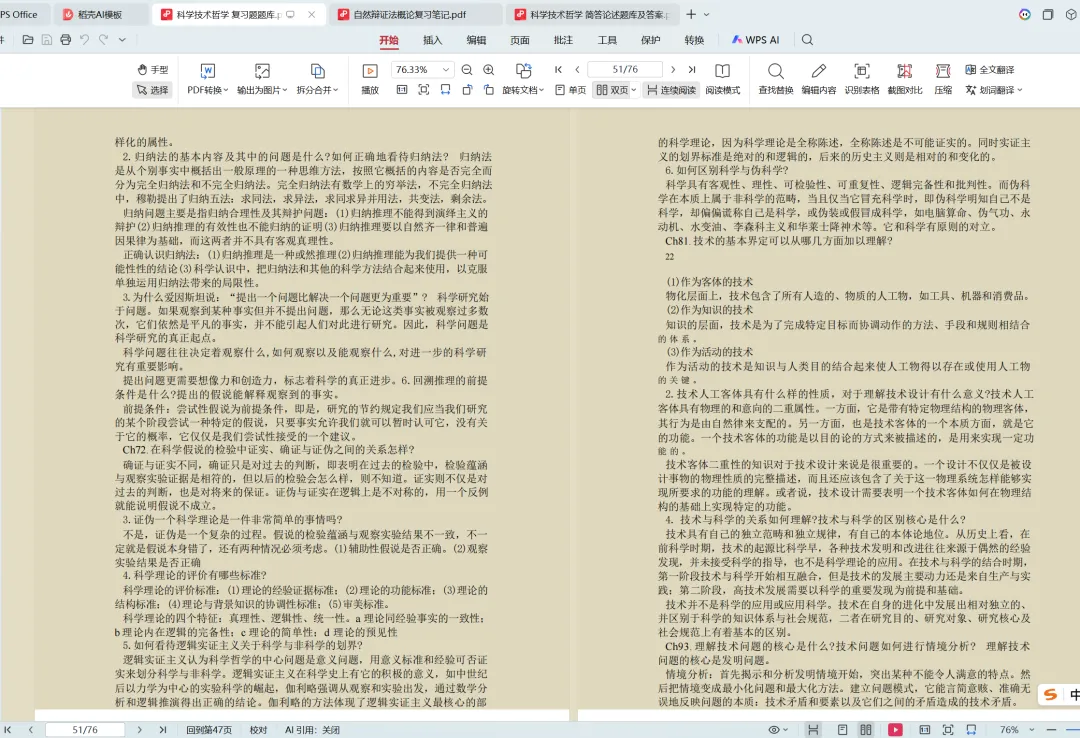Activate the Select (选择) tool

[152, 90]
